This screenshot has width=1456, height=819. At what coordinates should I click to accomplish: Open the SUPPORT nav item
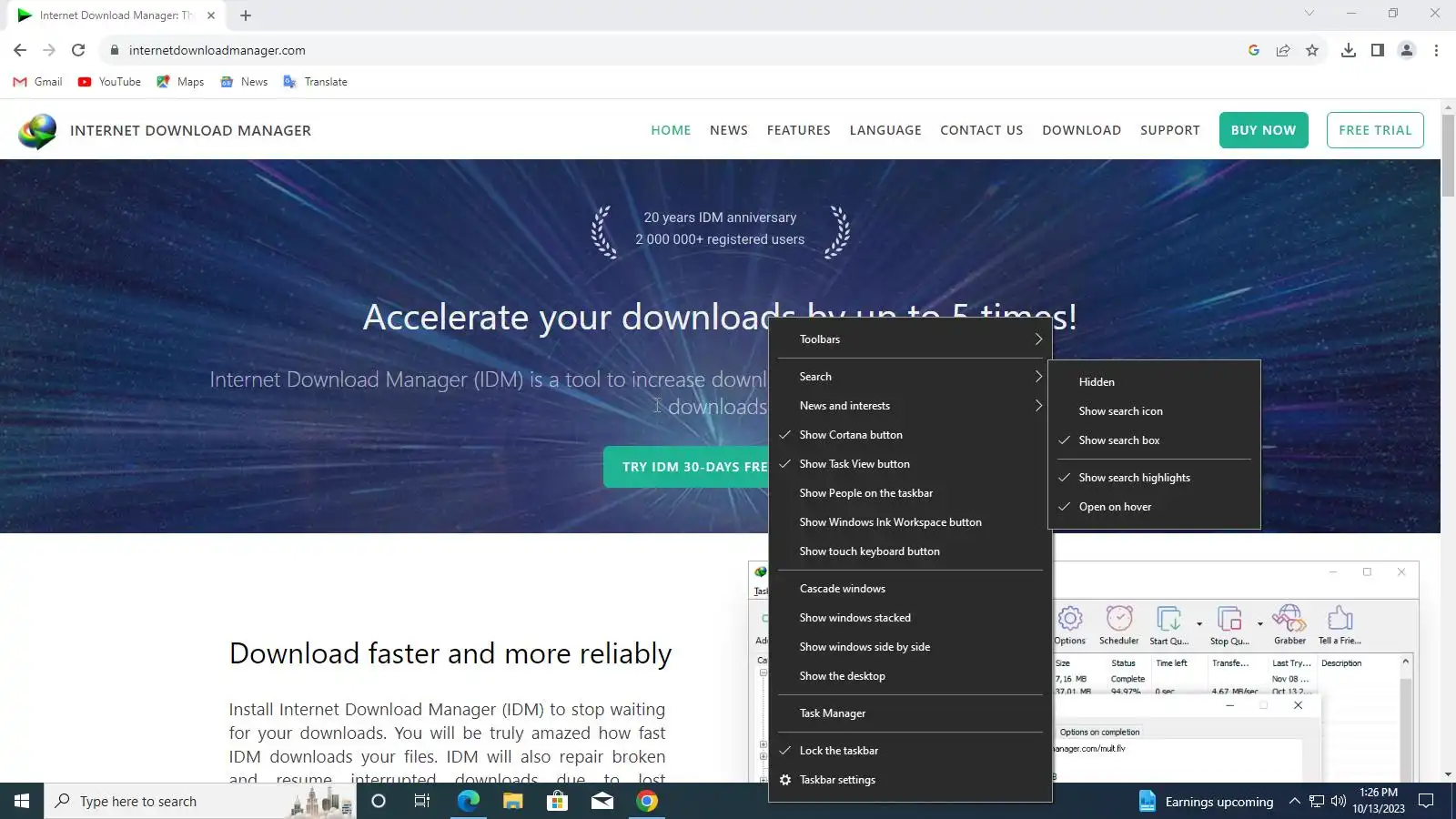pyautogui.click(x=1170, y=130)
